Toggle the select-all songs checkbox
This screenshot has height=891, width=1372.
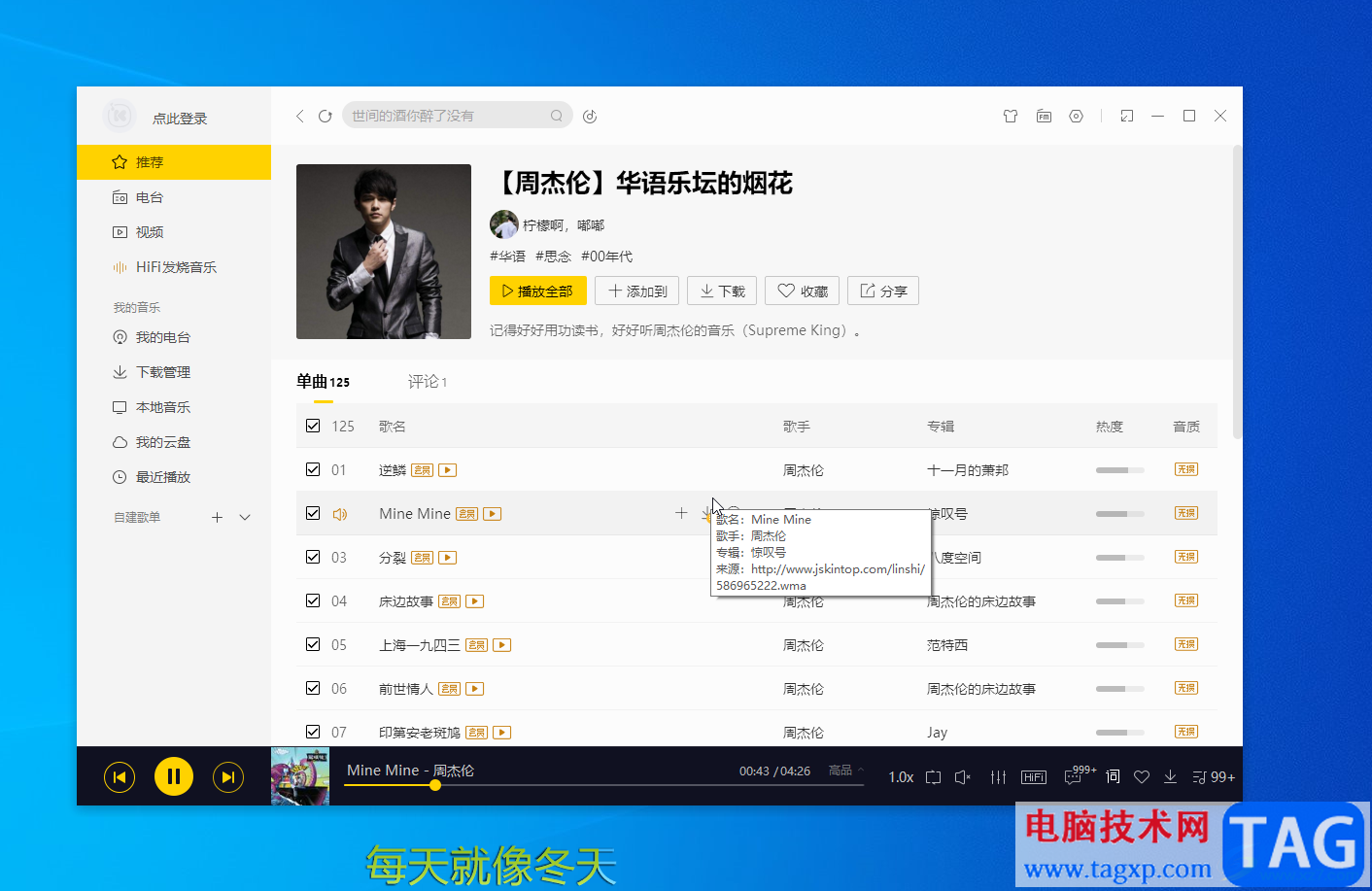coord(313,426)
